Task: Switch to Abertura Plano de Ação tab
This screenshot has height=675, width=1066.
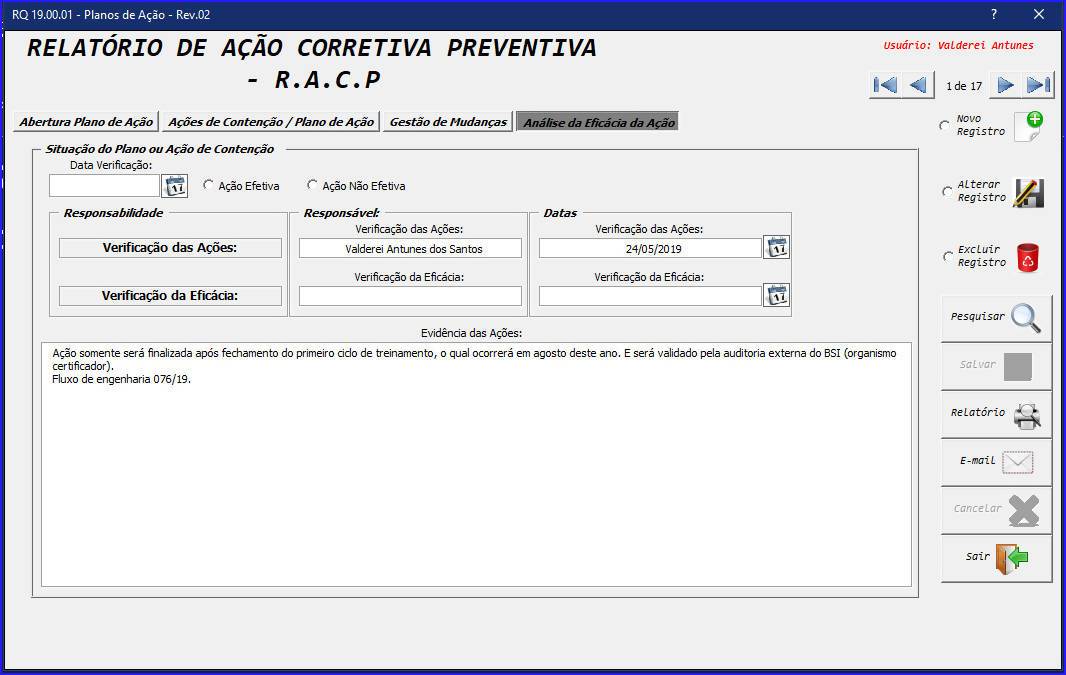Action: tap(86, 122)
